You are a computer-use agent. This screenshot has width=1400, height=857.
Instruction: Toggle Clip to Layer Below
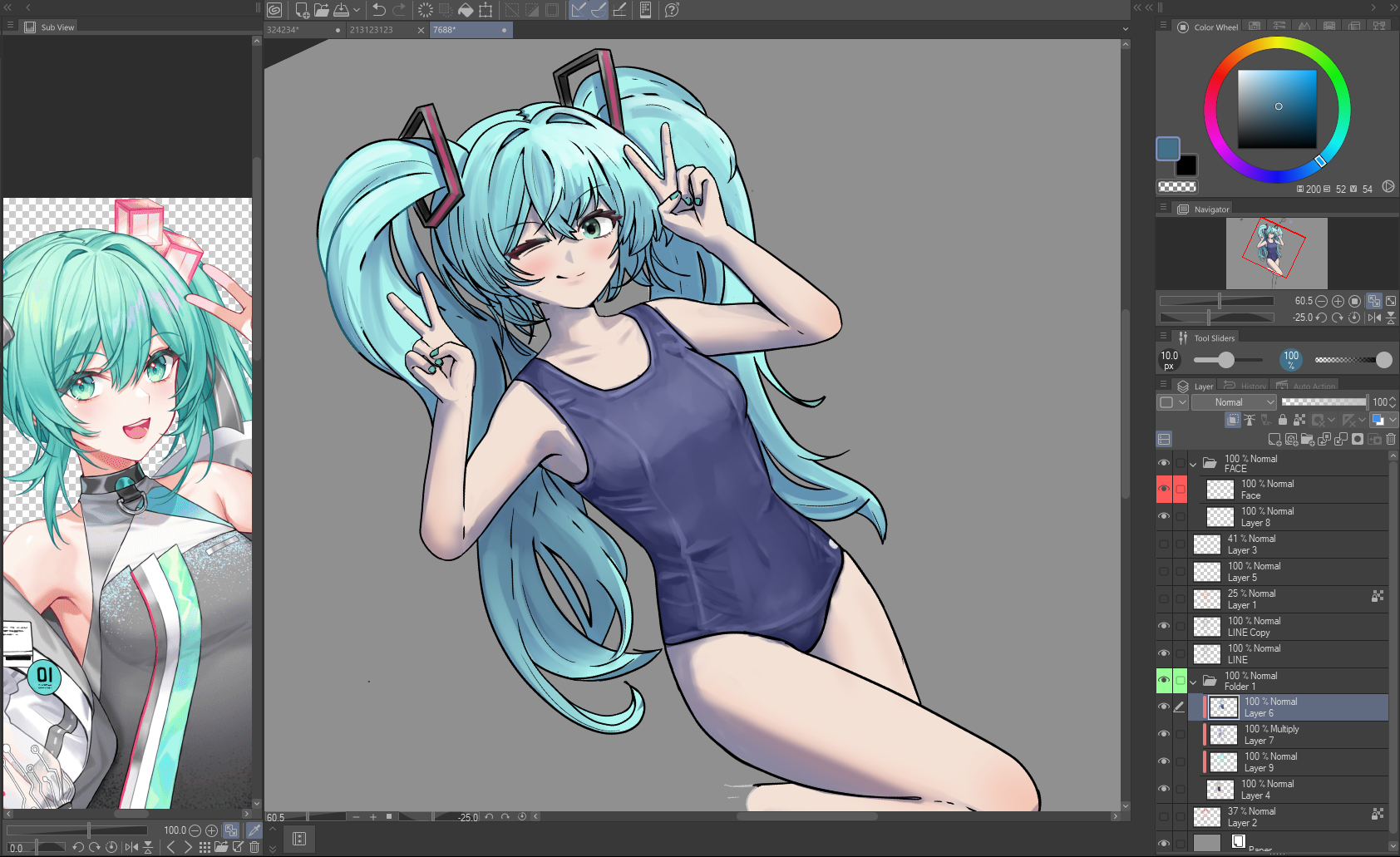point(1233,420)
